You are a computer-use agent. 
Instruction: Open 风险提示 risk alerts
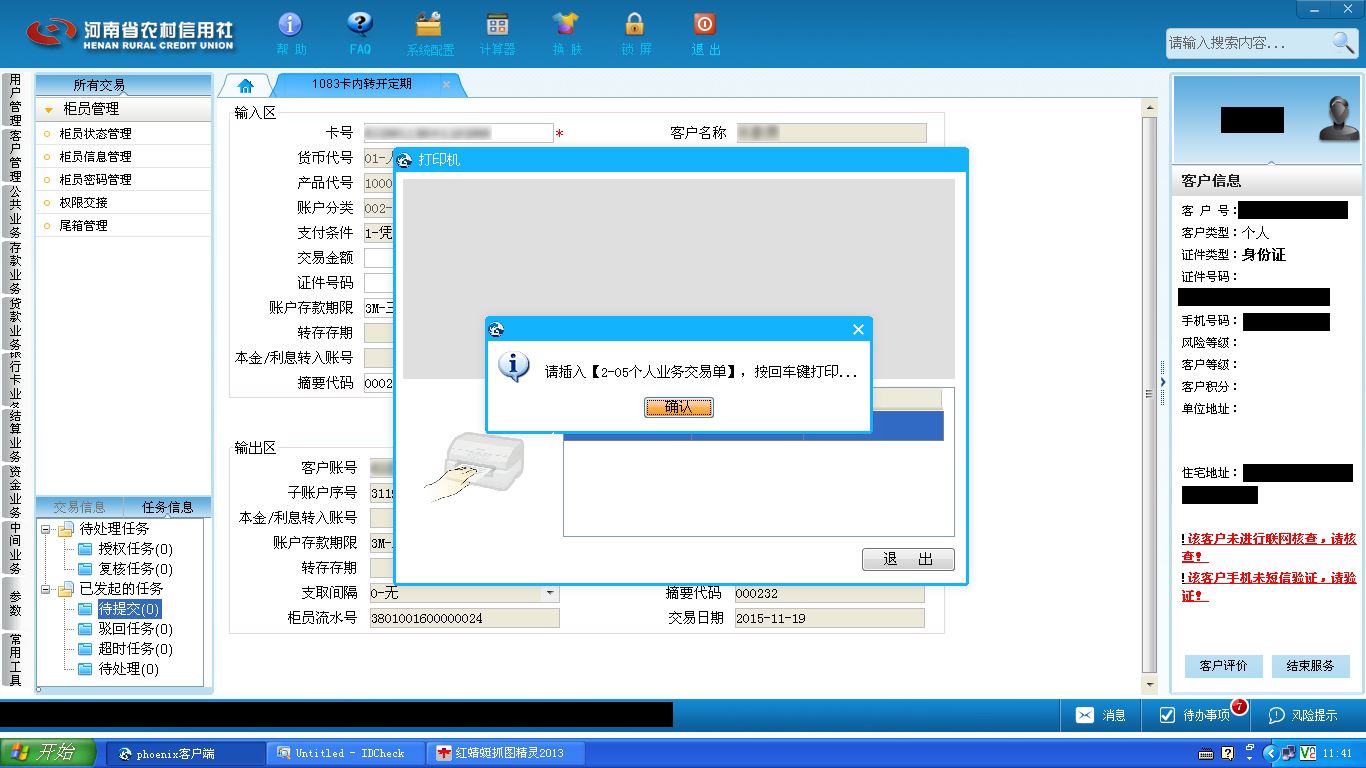[x=1302, y=715]
